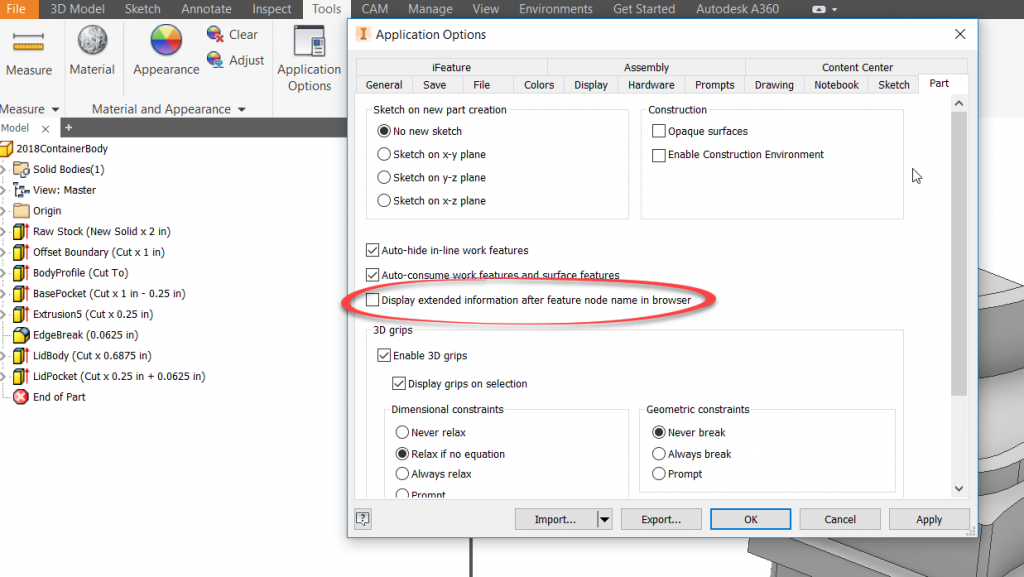Check Display extended information after feature node name
1024x577 pixels.
(374, 300)
